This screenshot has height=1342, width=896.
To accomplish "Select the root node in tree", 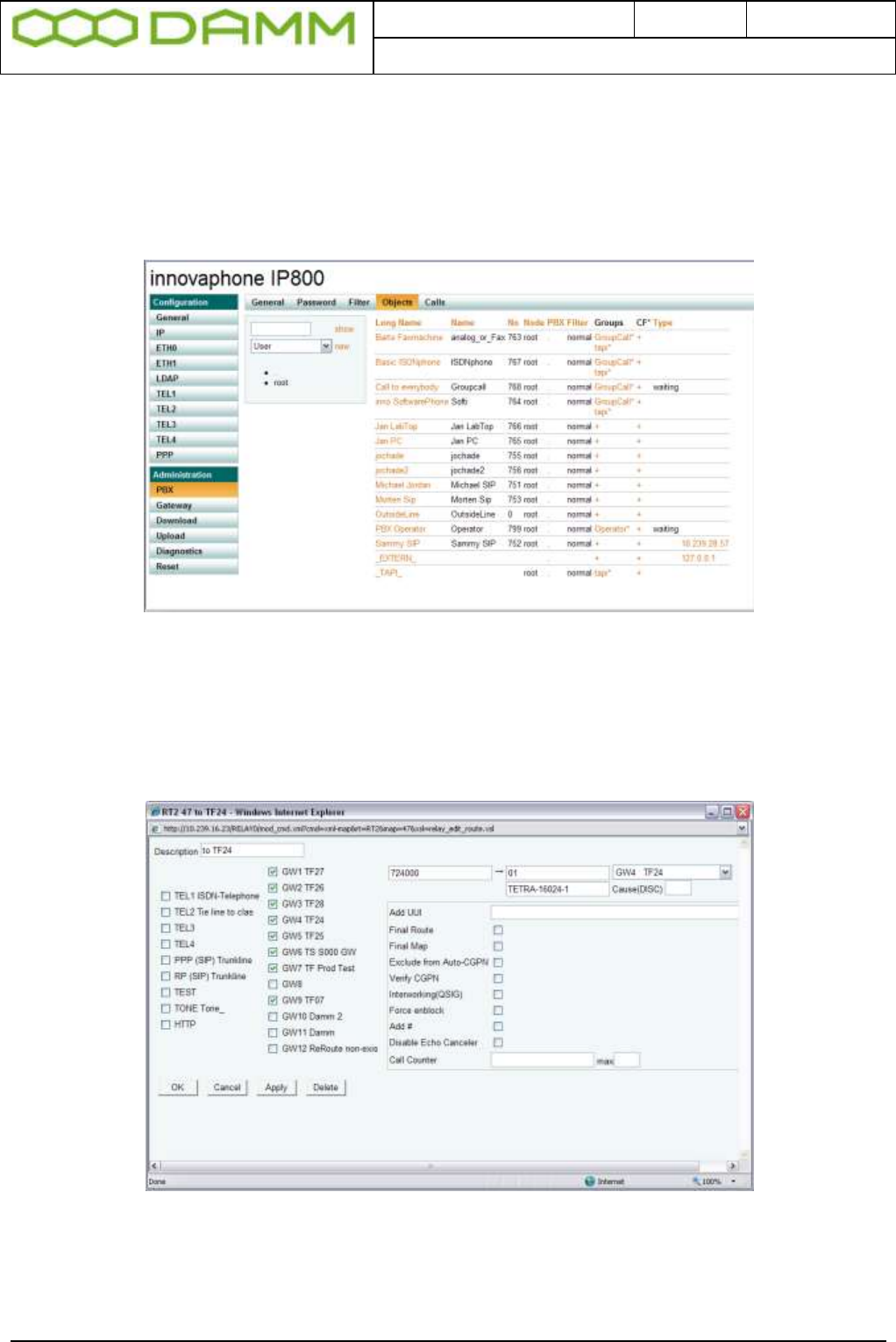I will point(281,383).
